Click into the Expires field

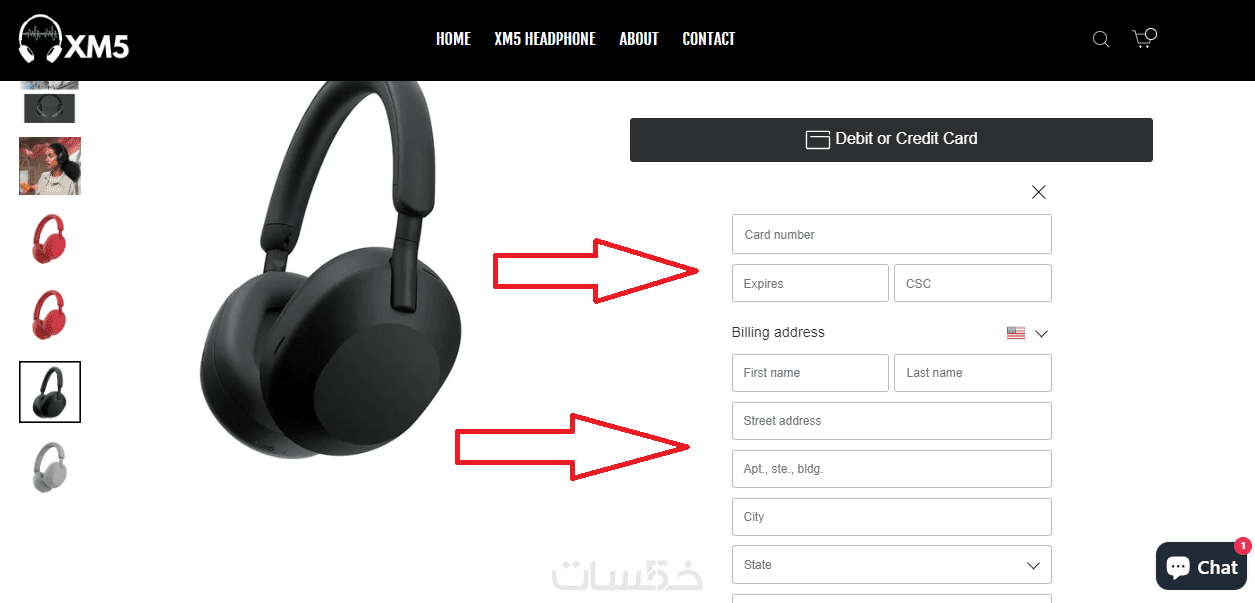point(810,283)
